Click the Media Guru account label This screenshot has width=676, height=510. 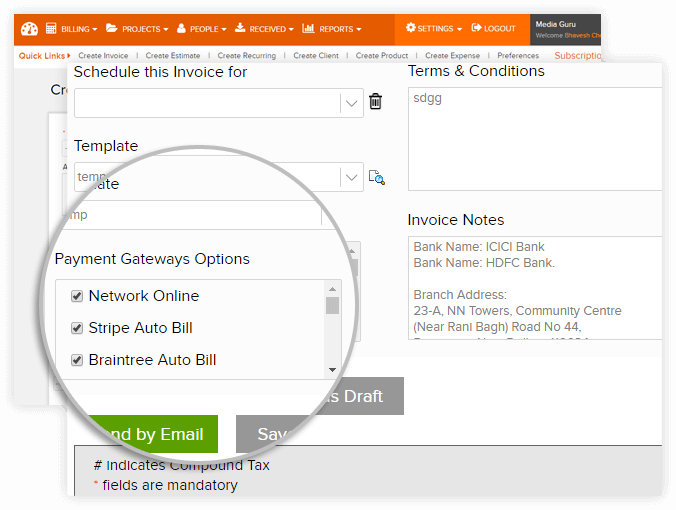click(x=556, y=24)
